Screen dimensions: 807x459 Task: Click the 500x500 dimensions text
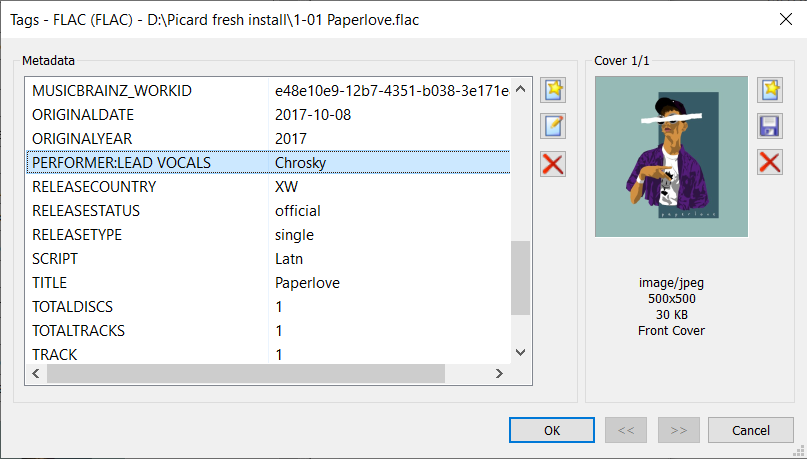pyautogui.click(x=671, y=298)
